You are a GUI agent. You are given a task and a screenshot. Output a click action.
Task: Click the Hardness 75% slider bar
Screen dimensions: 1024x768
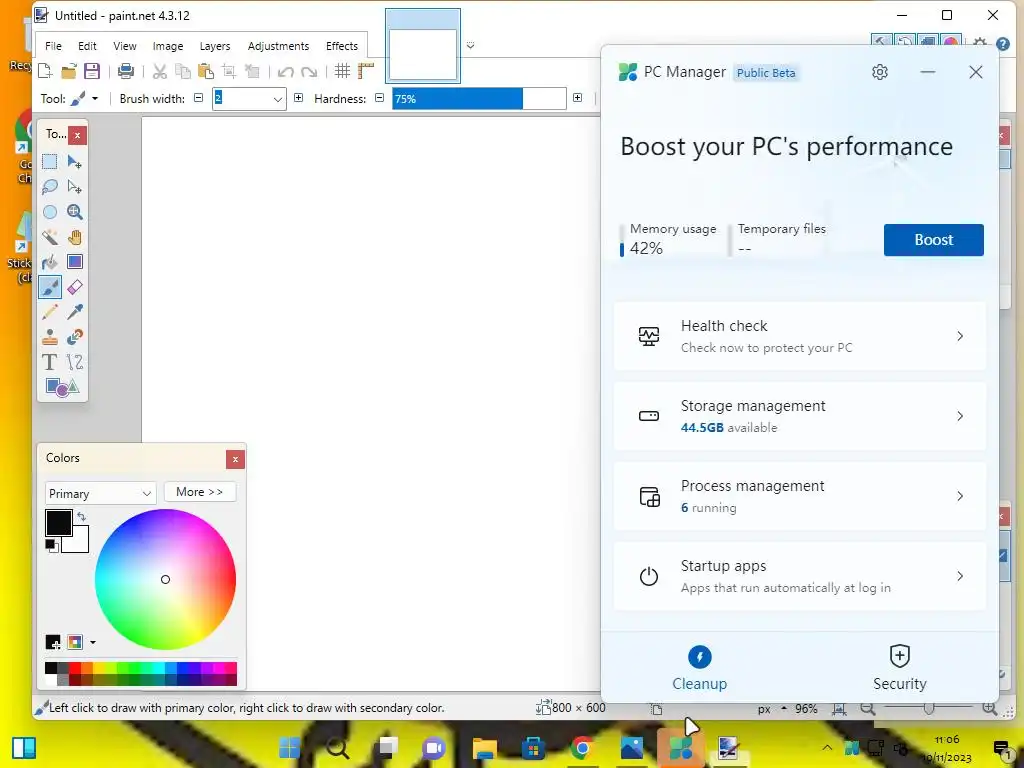click(479, 99)
